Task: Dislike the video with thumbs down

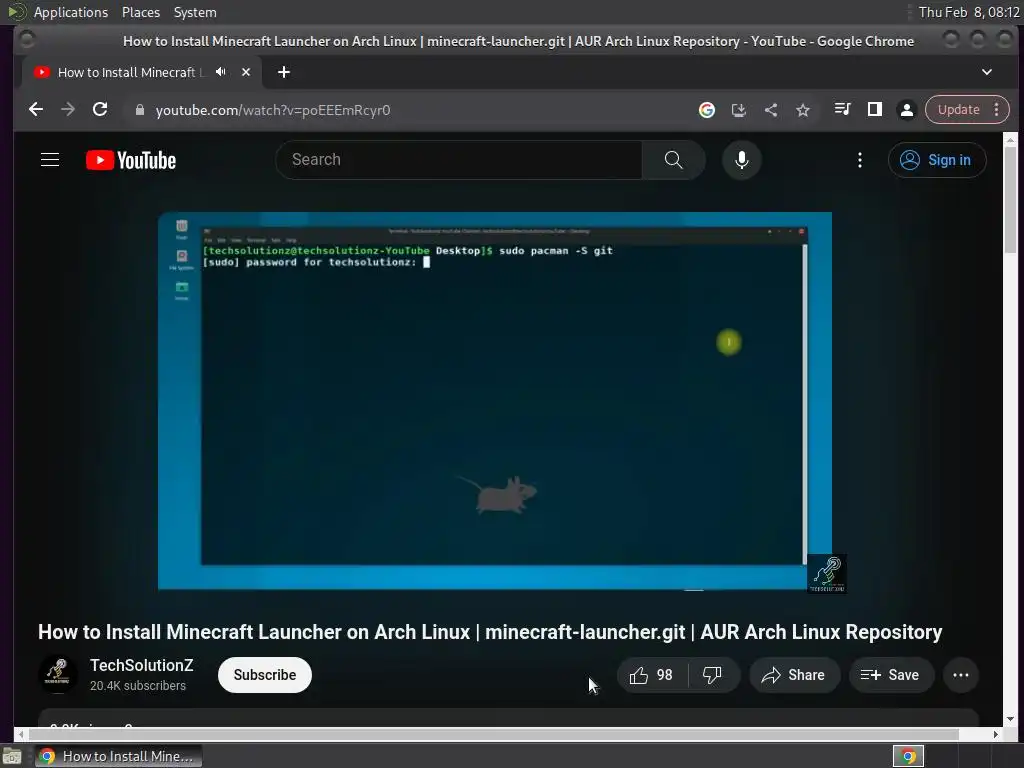Action: pos(712,675)
